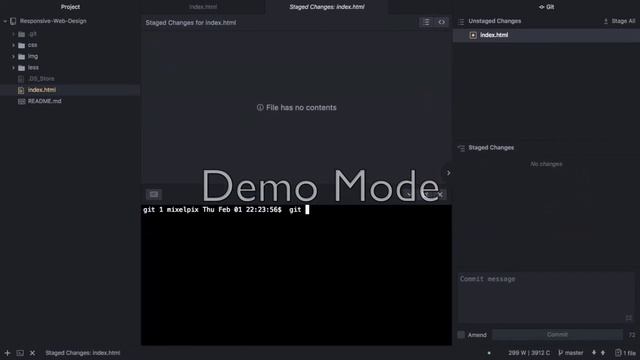The image size is (640, 360).
Task: Click the img folder icon
Action: 22,56
